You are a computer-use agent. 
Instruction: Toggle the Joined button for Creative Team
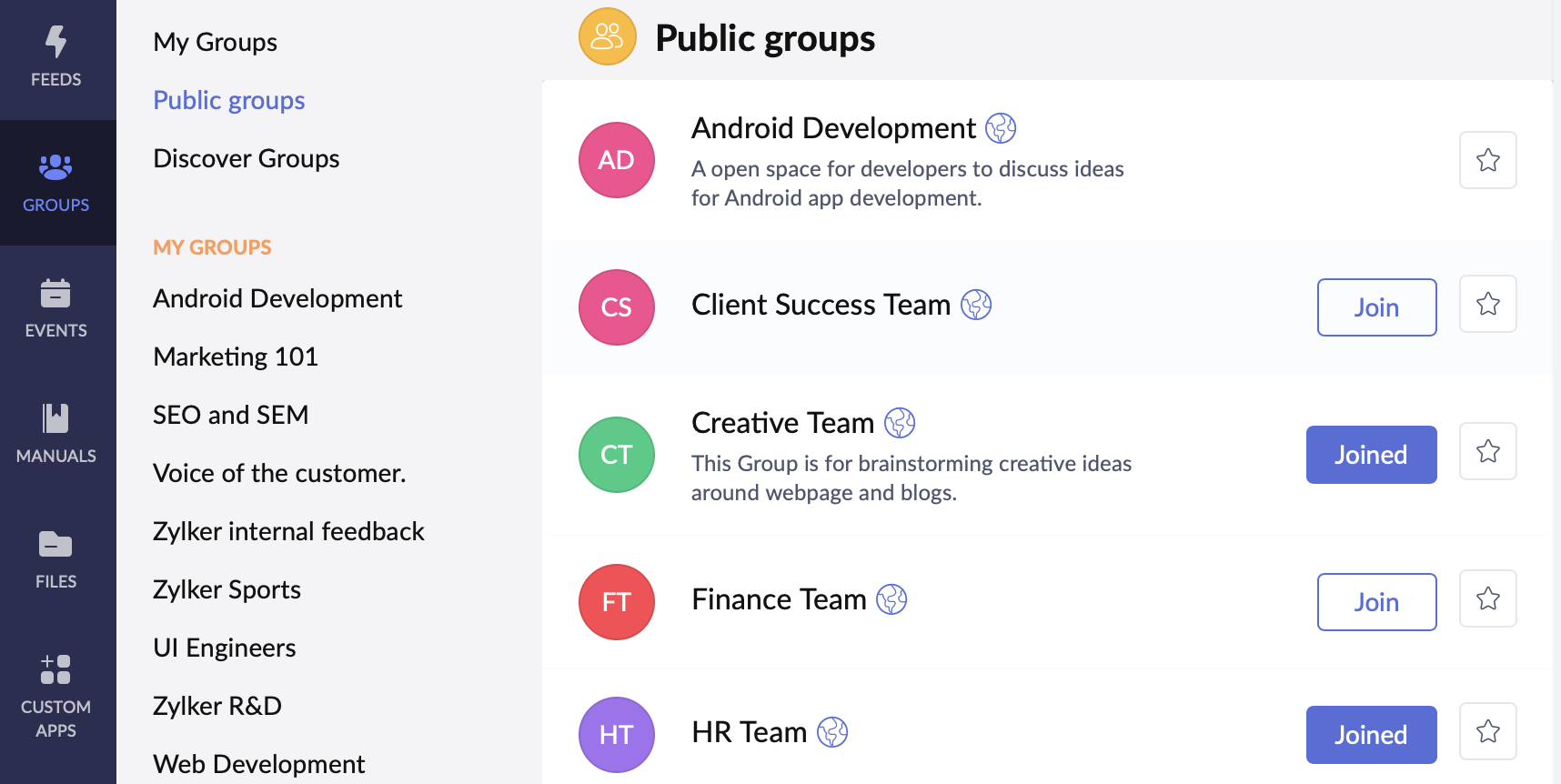(x=1371, y=455)
